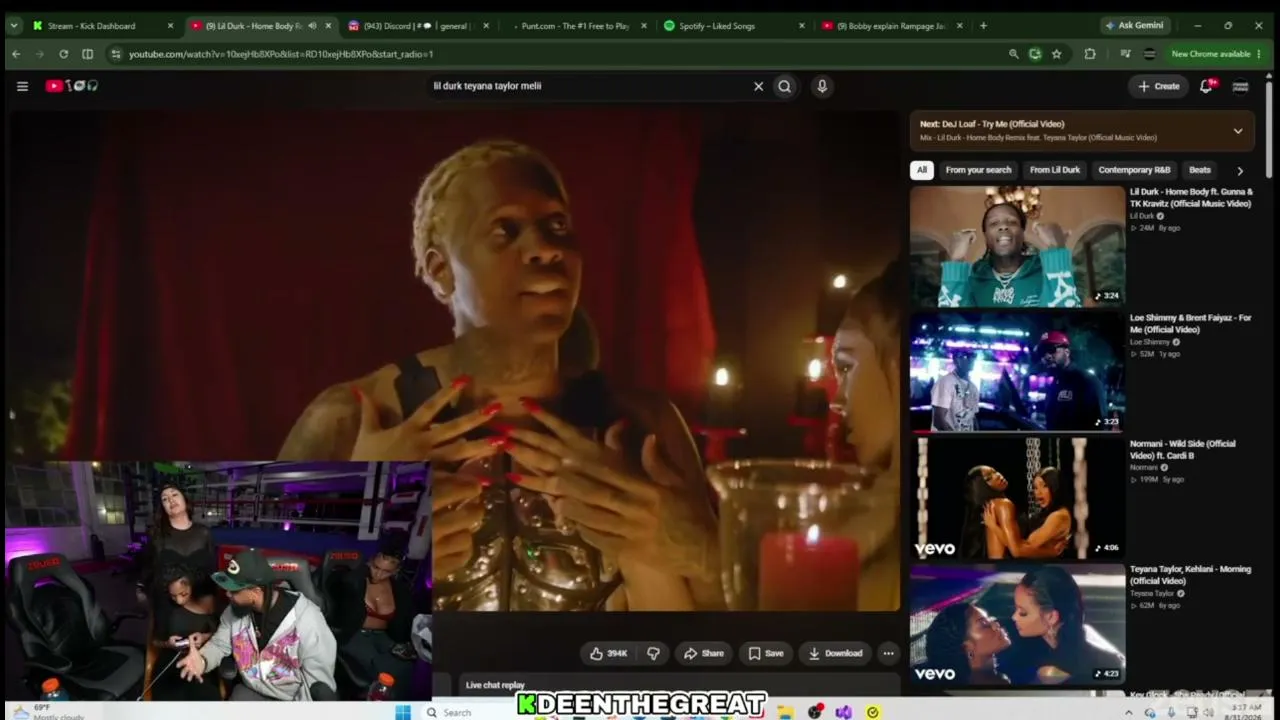Filter by From your search chip
Image resolution: width=1280 pixels, height=720 pixels.
[x=978, y=170]
